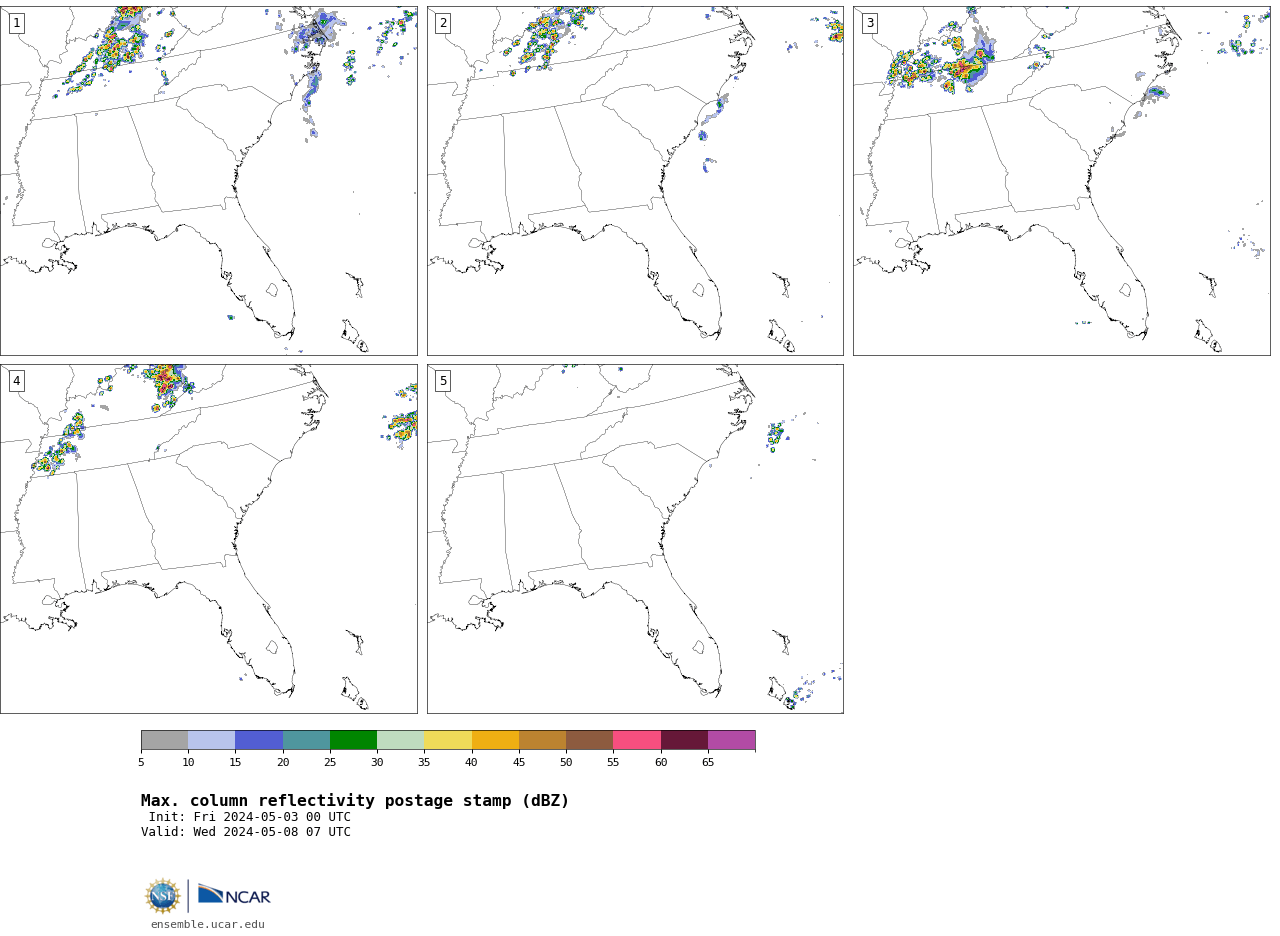This screenshot has width=1280, height=936.
Task: Open ensemble member 4 map thumbnail
Action: (x=208, y=539)
